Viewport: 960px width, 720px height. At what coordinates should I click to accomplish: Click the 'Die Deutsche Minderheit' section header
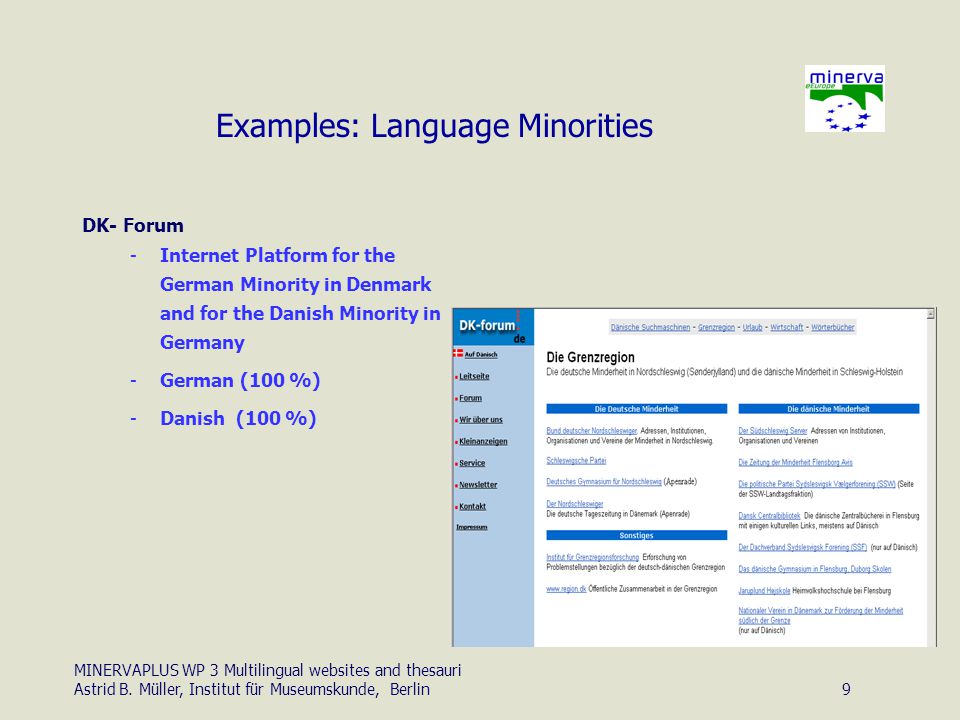pos(637,409)
